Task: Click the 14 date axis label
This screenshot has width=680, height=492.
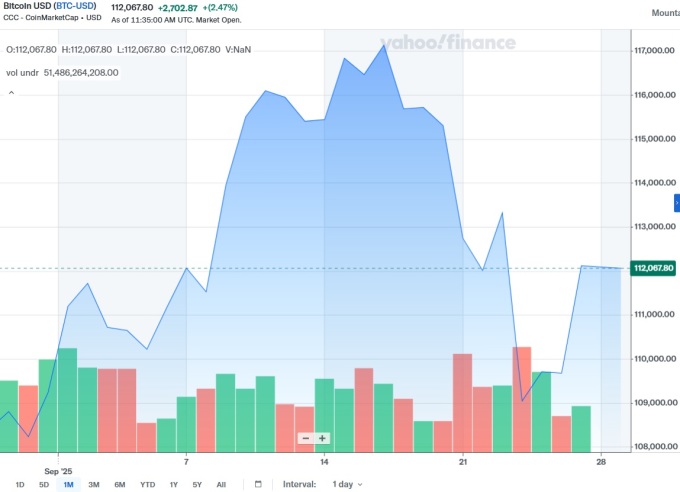Action: pos(324,462)
